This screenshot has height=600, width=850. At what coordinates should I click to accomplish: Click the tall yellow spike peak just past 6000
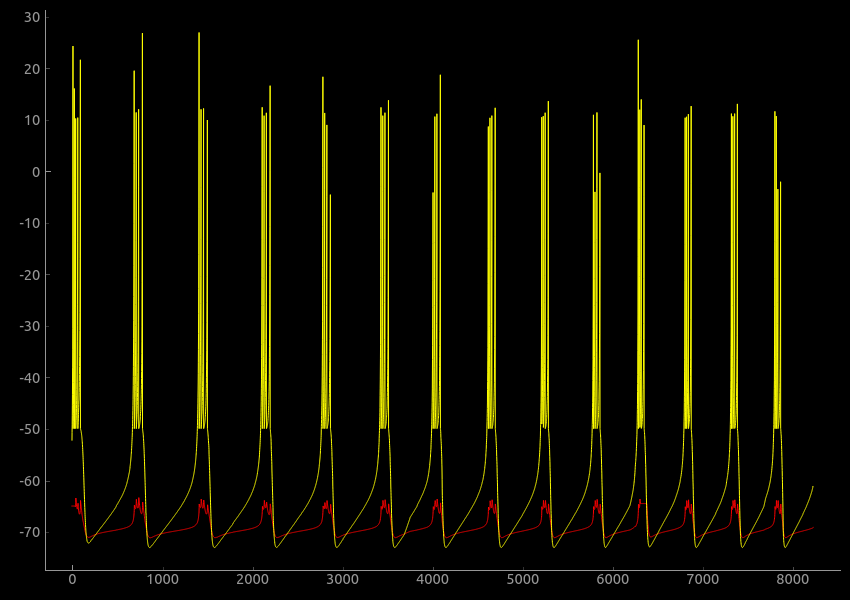click(x=638, y=41)
